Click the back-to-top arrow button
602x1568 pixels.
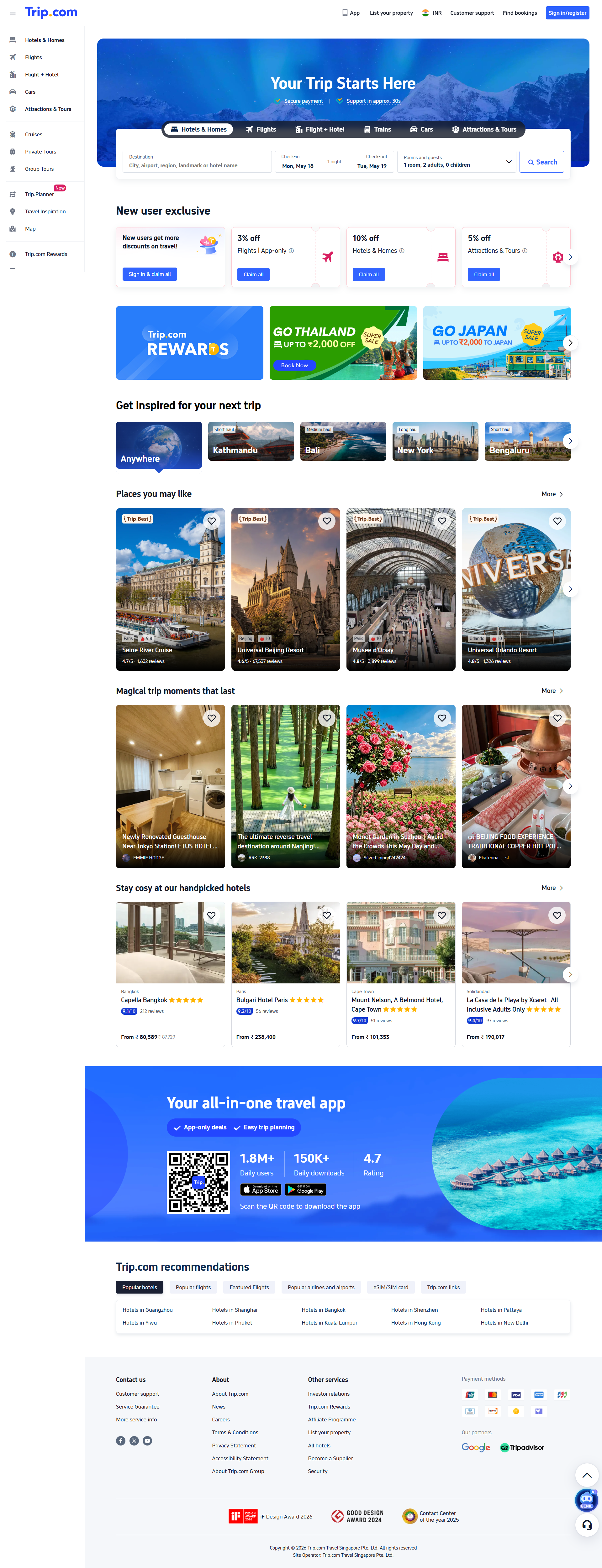click(x=587, y=1475)
